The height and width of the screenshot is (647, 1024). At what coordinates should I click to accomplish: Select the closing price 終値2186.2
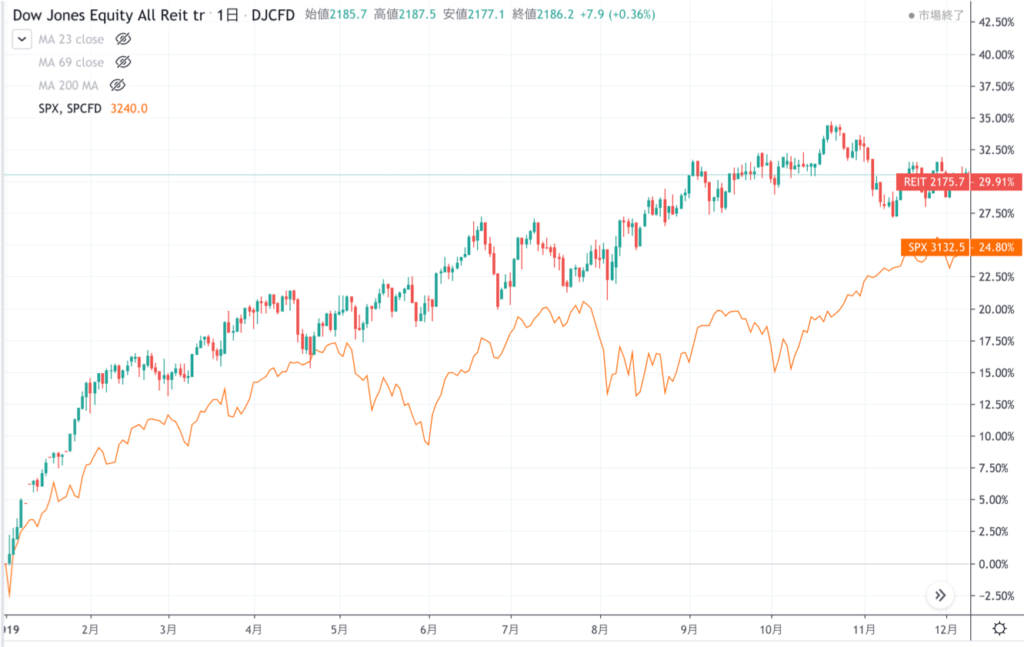543,14
